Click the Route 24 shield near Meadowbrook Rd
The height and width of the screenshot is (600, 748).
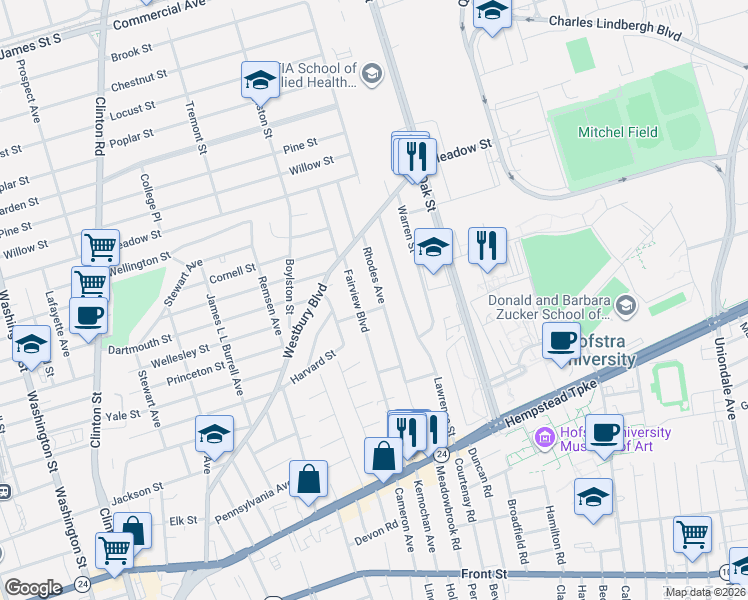[442, 454]
